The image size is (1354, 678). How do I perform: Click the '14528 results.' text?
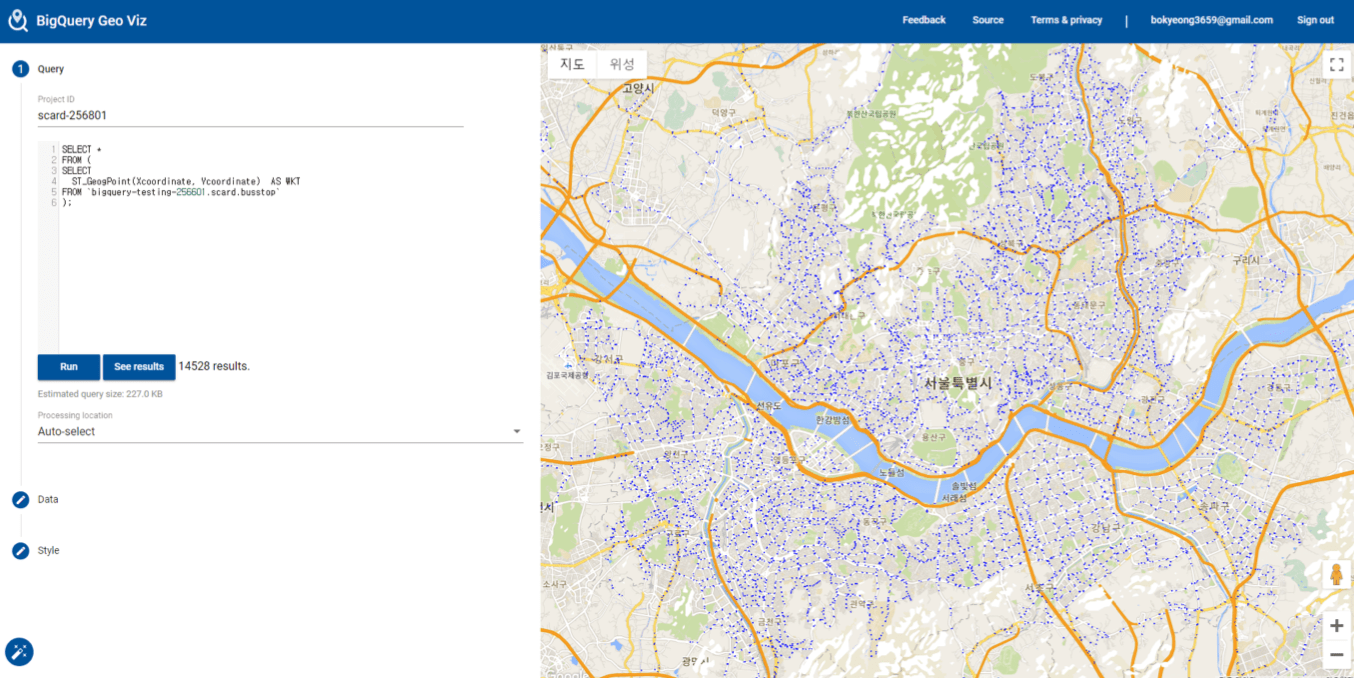(214, 366)
